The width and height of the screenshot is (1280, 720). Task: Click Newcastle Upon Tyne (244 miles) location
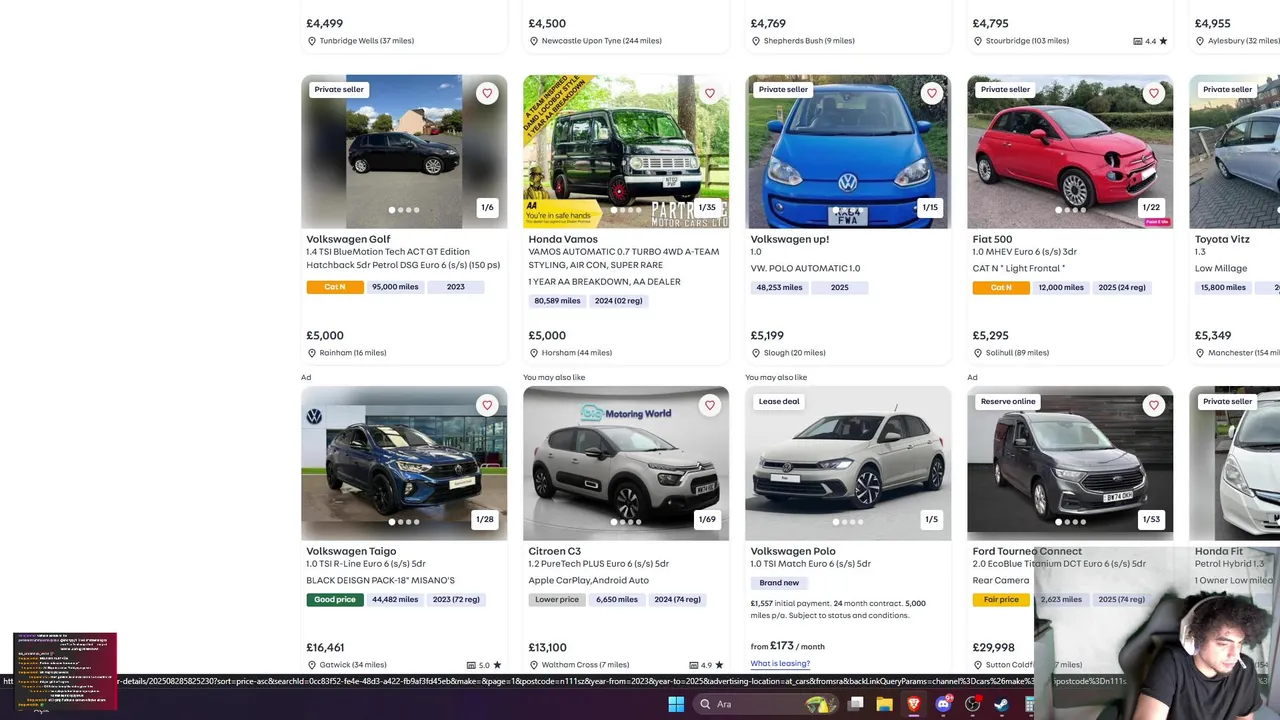point(601,41)
